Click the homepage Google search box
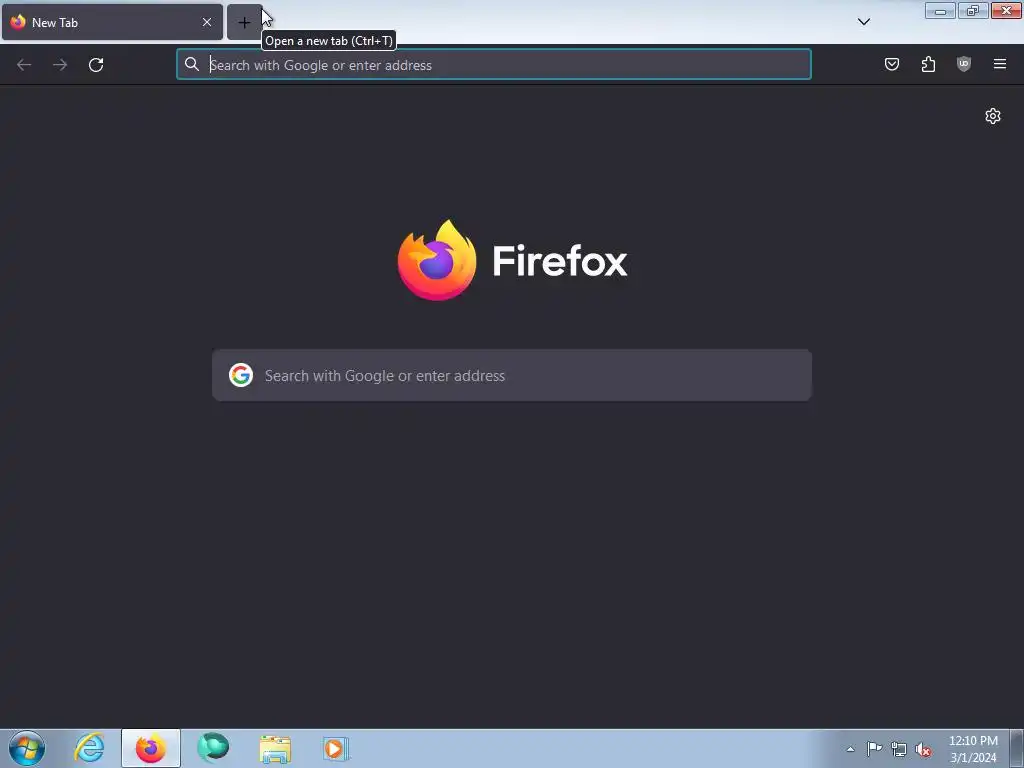Screen dimensions: 1024x768 pos(512,376)
